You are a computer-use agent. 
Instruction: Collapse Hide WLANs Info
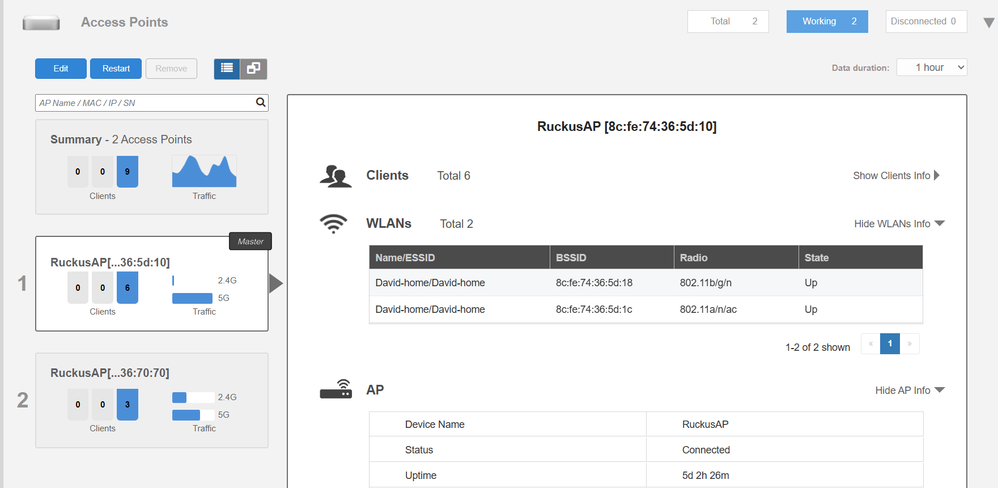tap(899, 224)
